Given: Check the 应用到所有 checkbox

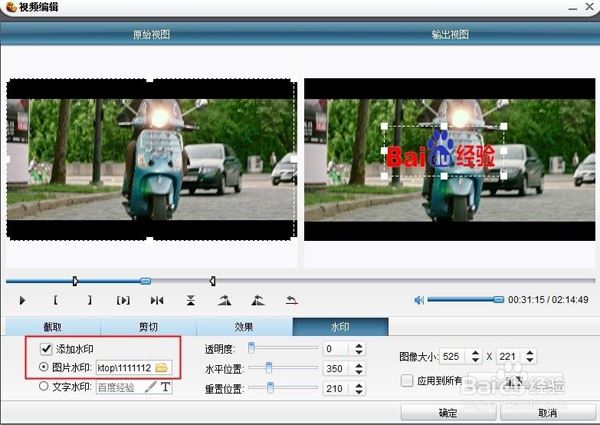Looking at the screenshot, I should pos(406,380).
